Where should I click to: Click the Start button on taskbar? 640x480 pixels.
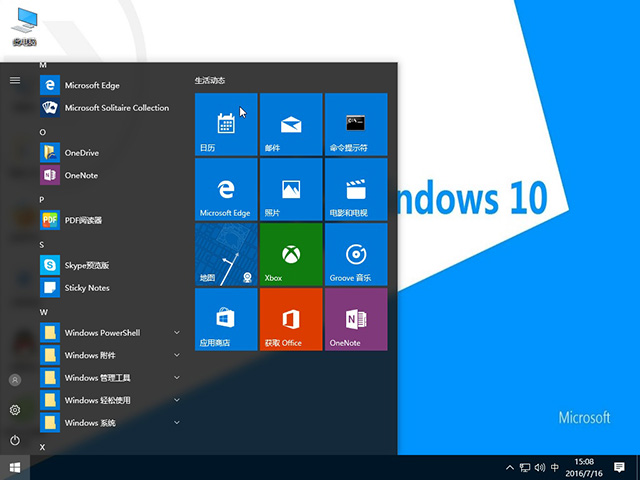tap(15, 467)
